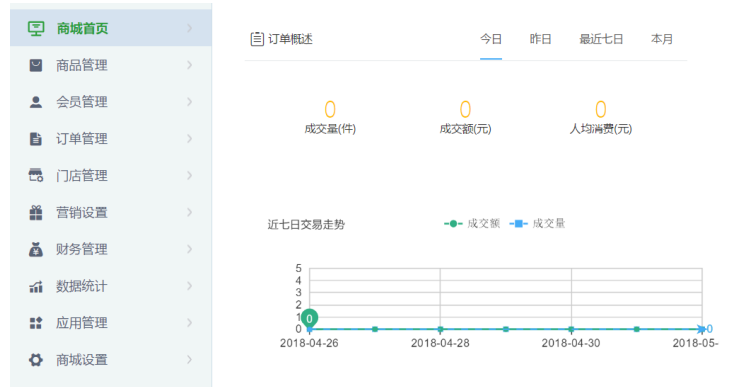
Task: Click the 2018-04-26 axis label
Action: pos(309,343)
